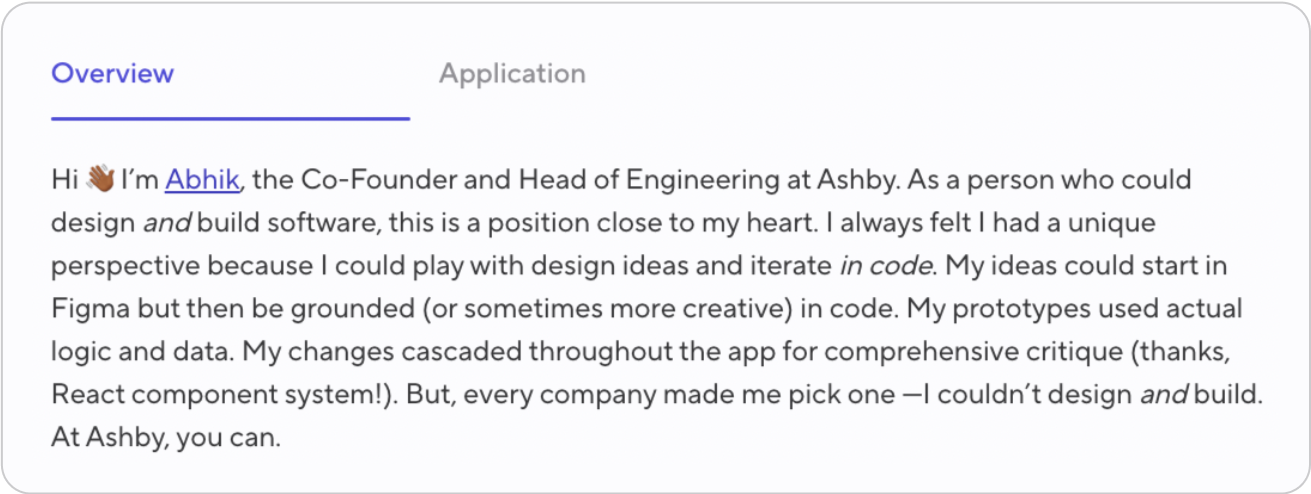Click the purple underline beneath Overview
The height and width of the screenshot is (494, 1311).
[x=230, y=118]
